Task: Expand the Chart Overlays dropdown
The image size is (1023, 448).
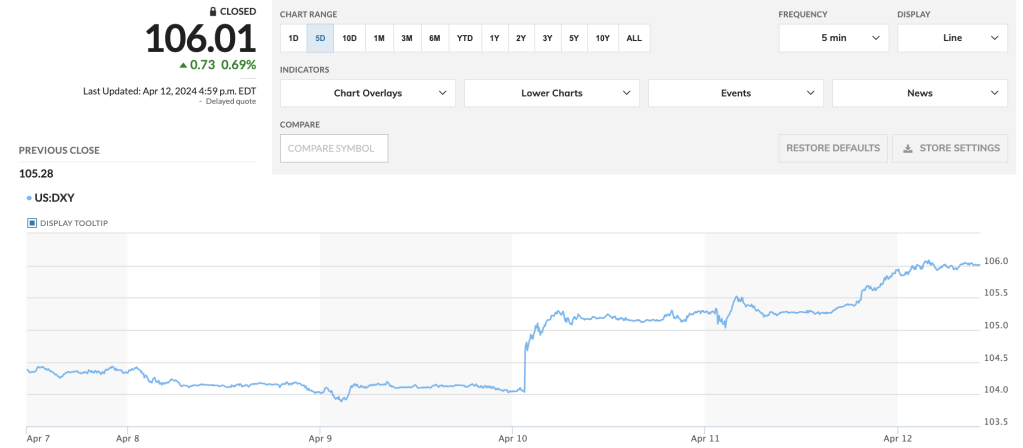Action: [368, 93]
